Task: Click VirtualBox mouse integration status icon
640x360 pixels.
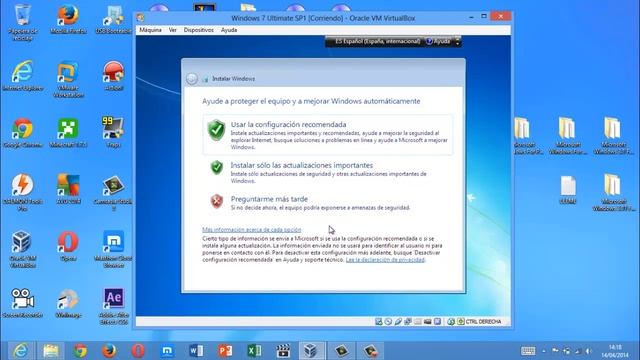Action: pos(451,322)
